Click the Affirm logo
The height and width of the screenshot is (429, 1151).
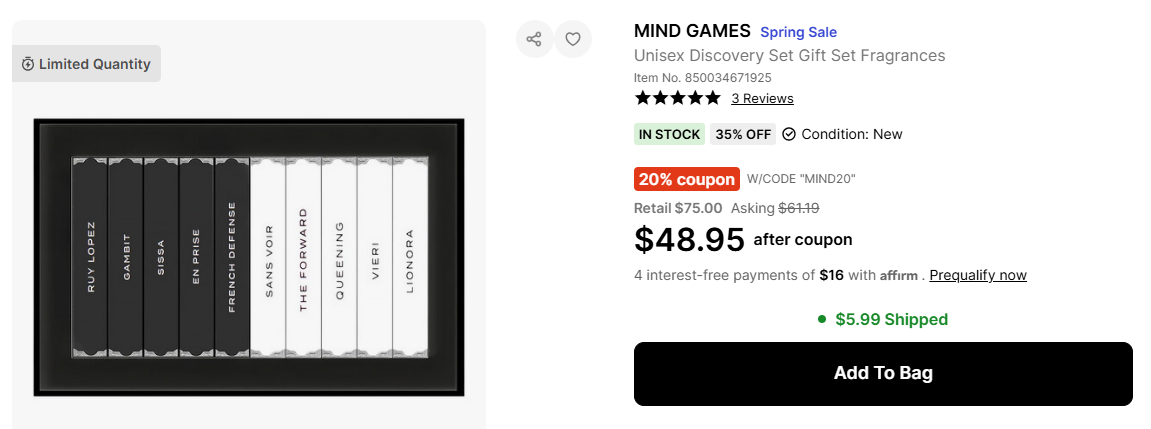pyautogui.click(x=899, y=275)
